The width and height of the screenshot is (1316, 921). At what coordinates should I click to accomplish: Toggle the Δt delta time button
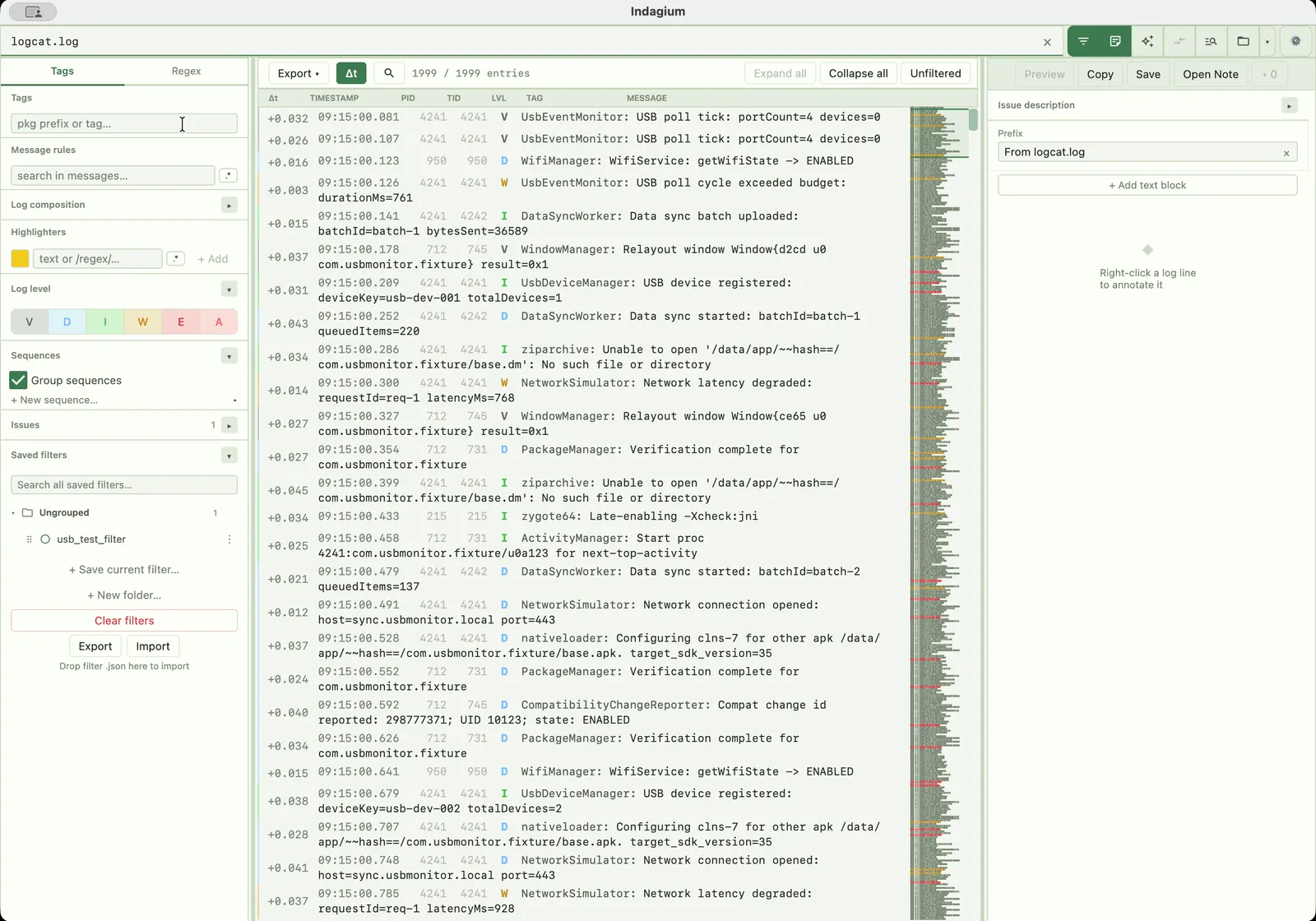(351, 73)
